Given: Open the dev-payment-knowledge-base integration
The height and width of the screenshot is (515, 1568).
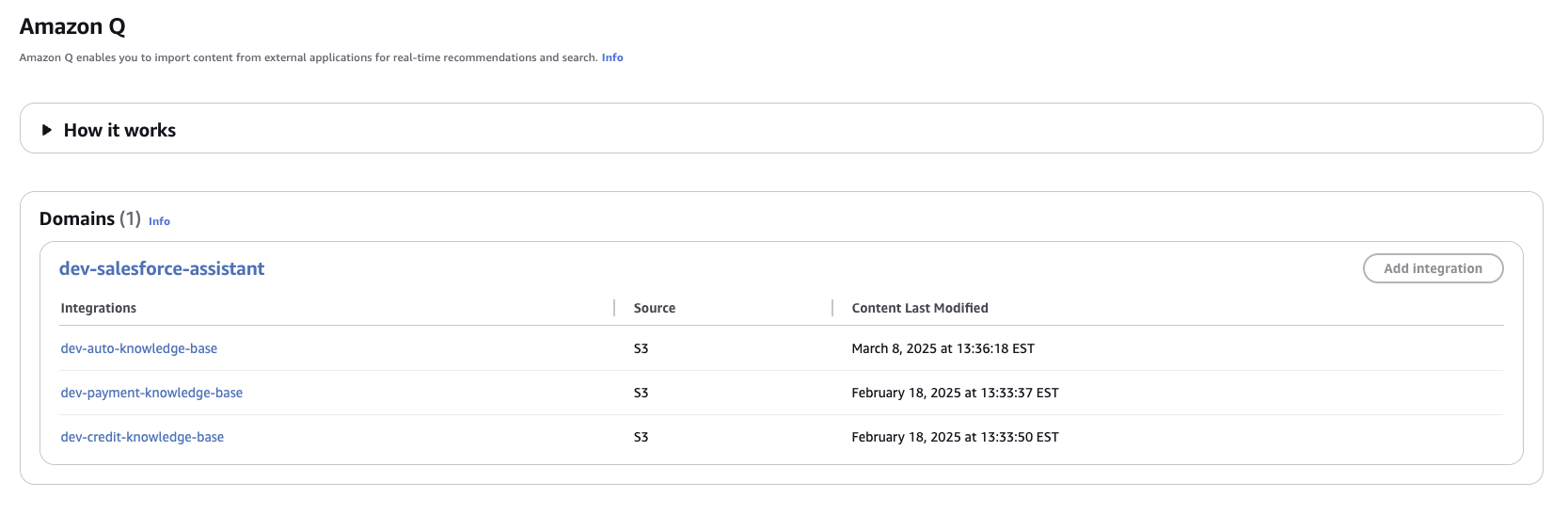Looking at the screenshot, I should coord(151,393).
